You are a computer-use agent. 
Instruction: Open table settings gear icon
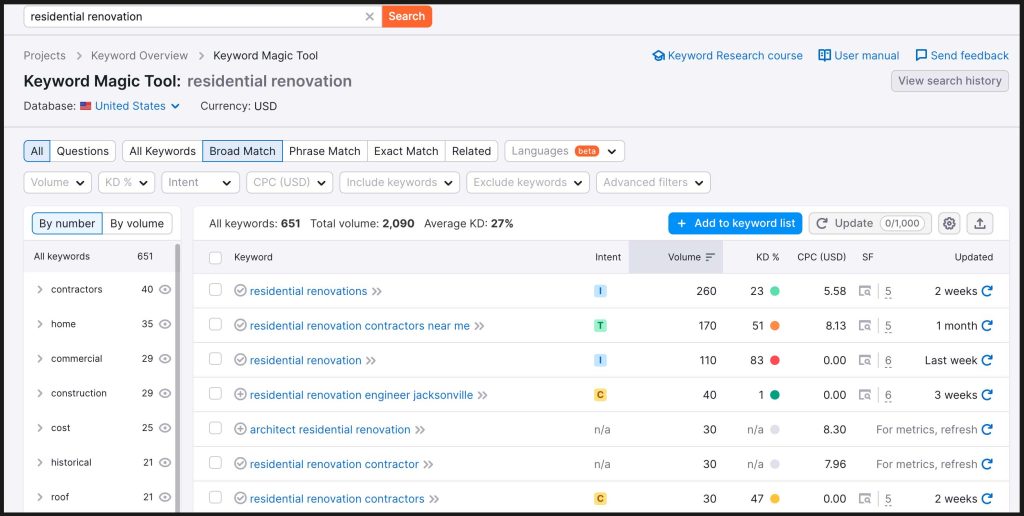point(950,223)
